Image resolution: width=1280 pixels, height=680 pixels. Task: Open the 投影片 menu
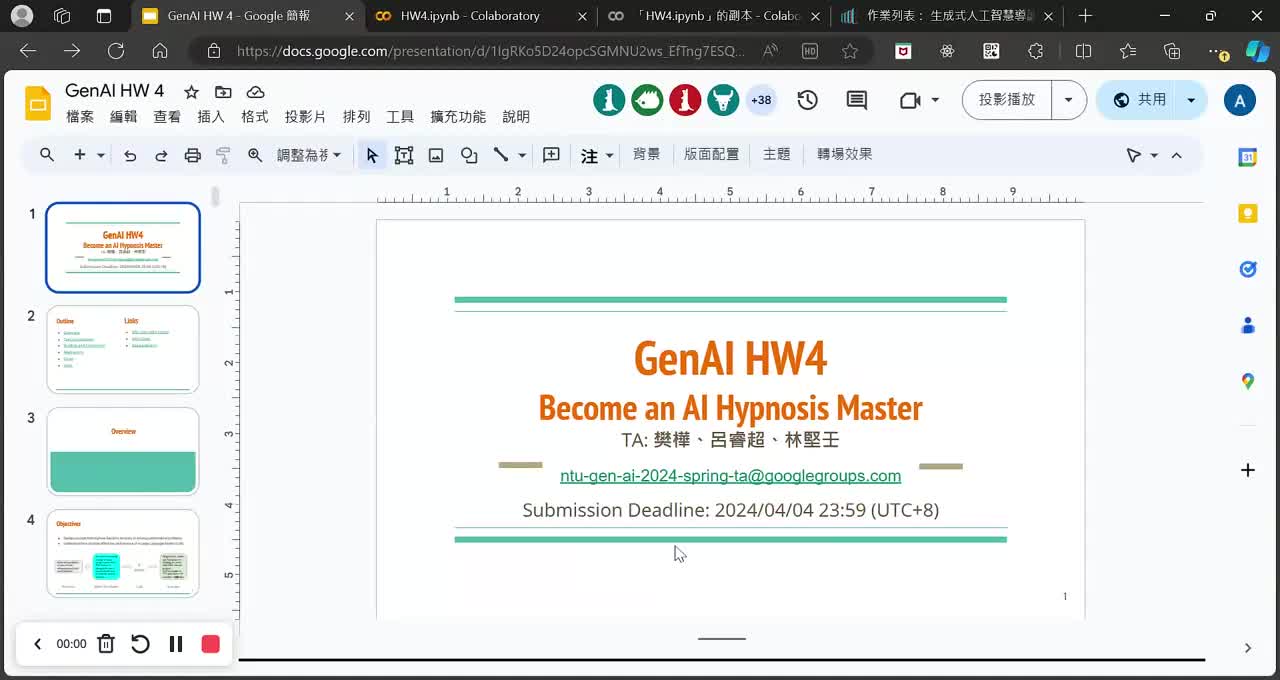[306, 117]
